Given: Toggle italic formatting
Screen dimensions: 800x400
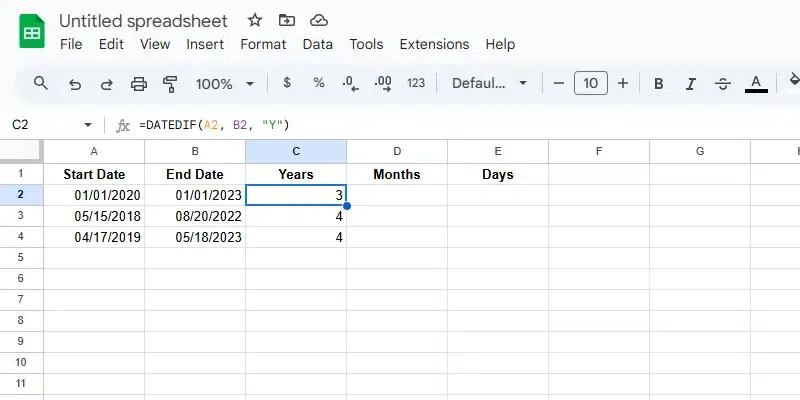Looking at the screenshot, I should tap(691, 84).
